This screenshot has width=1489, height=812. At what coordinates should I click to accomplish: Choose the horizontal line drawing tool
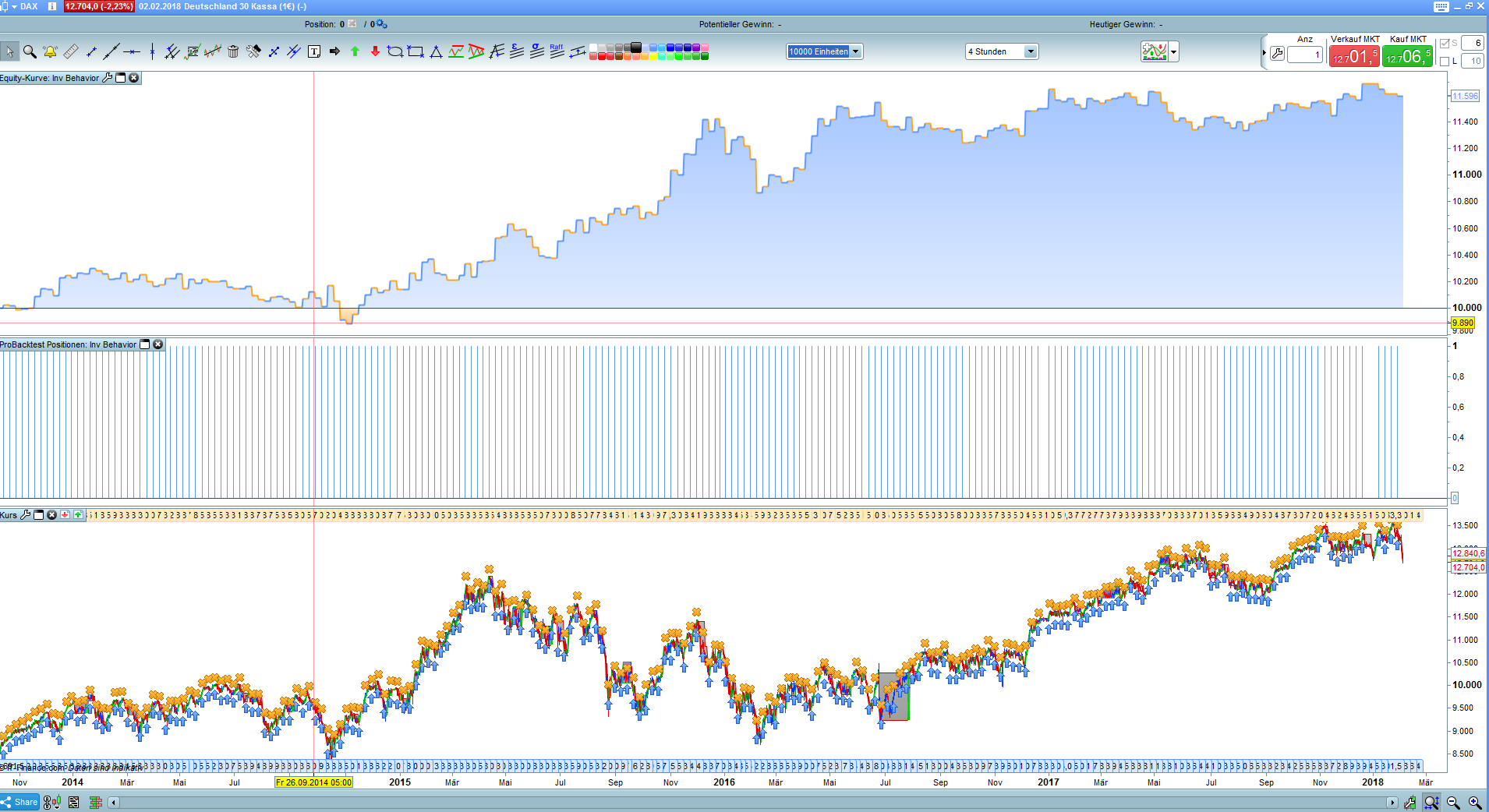[x=132, y=52]
